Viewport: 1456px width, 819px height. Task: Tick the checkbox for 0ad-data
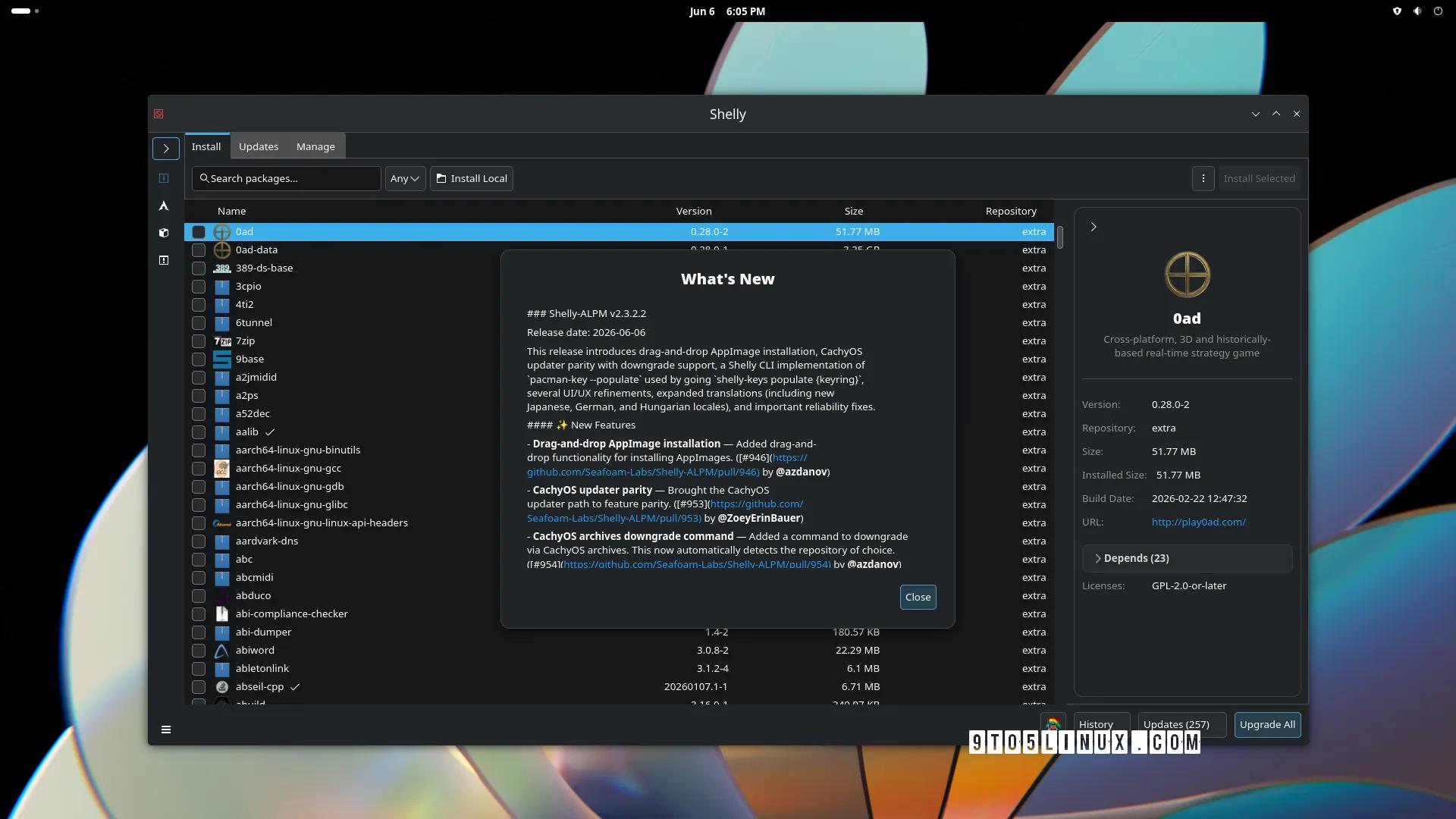click(x=199, y=249)
